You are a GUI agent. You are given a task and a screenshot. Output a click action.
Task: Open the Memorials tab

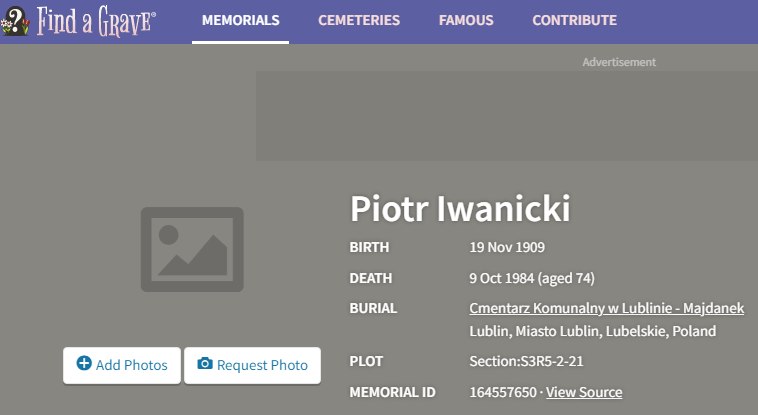point(240,21)
